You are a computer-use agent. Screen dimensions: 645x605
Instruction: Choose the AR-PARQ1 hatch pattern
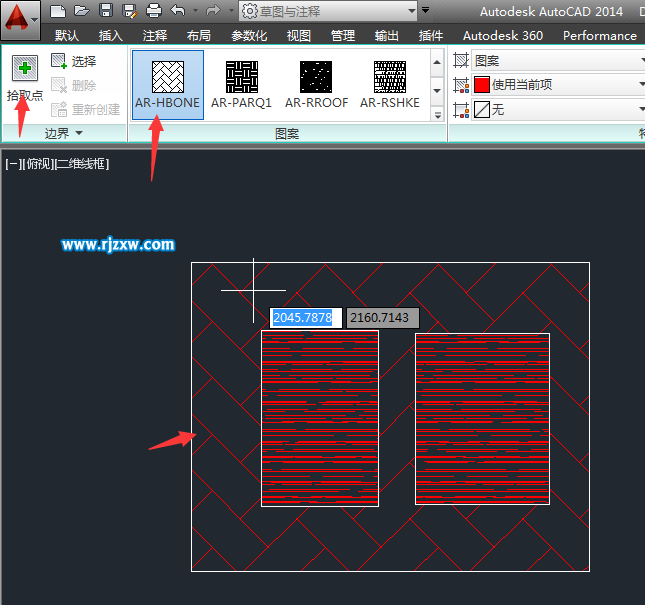point(241,84)
